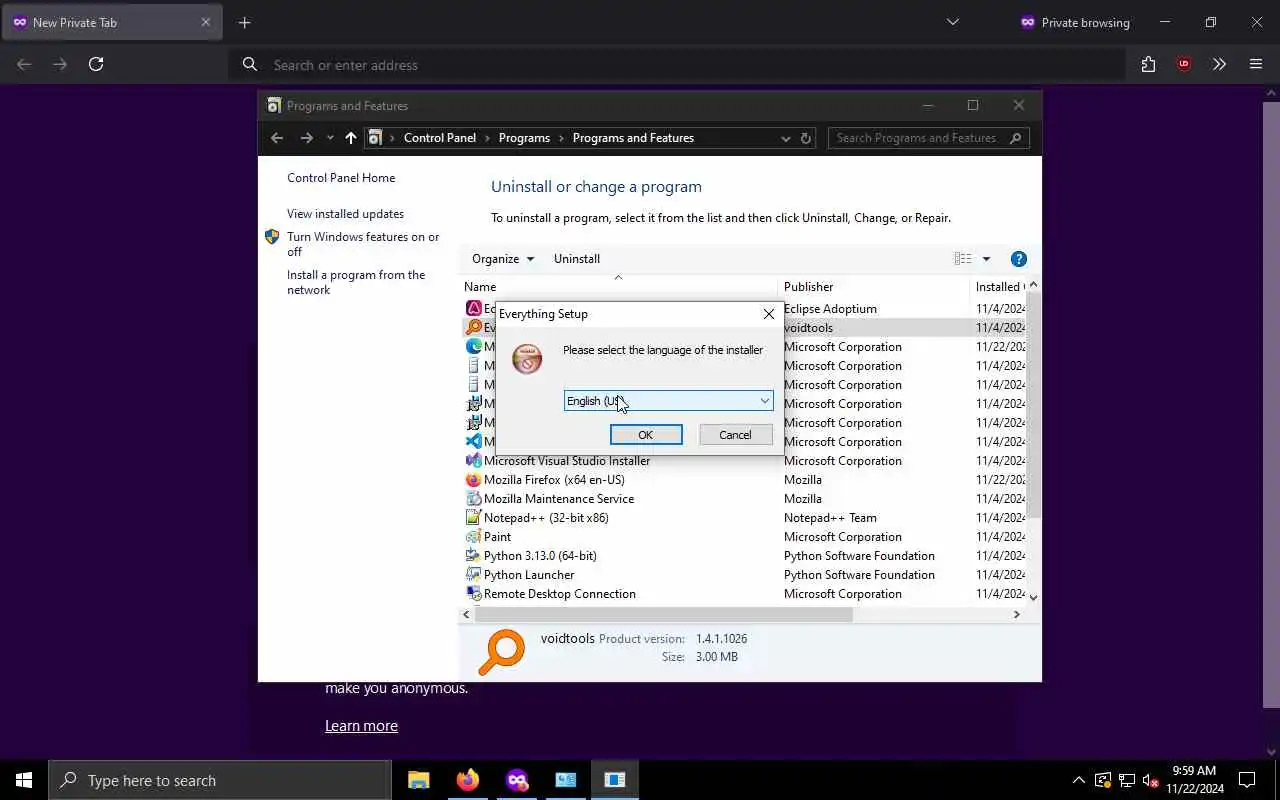1280x800 pixels.
Task: Show hidden system tray icons
Action: (1078, 780)
